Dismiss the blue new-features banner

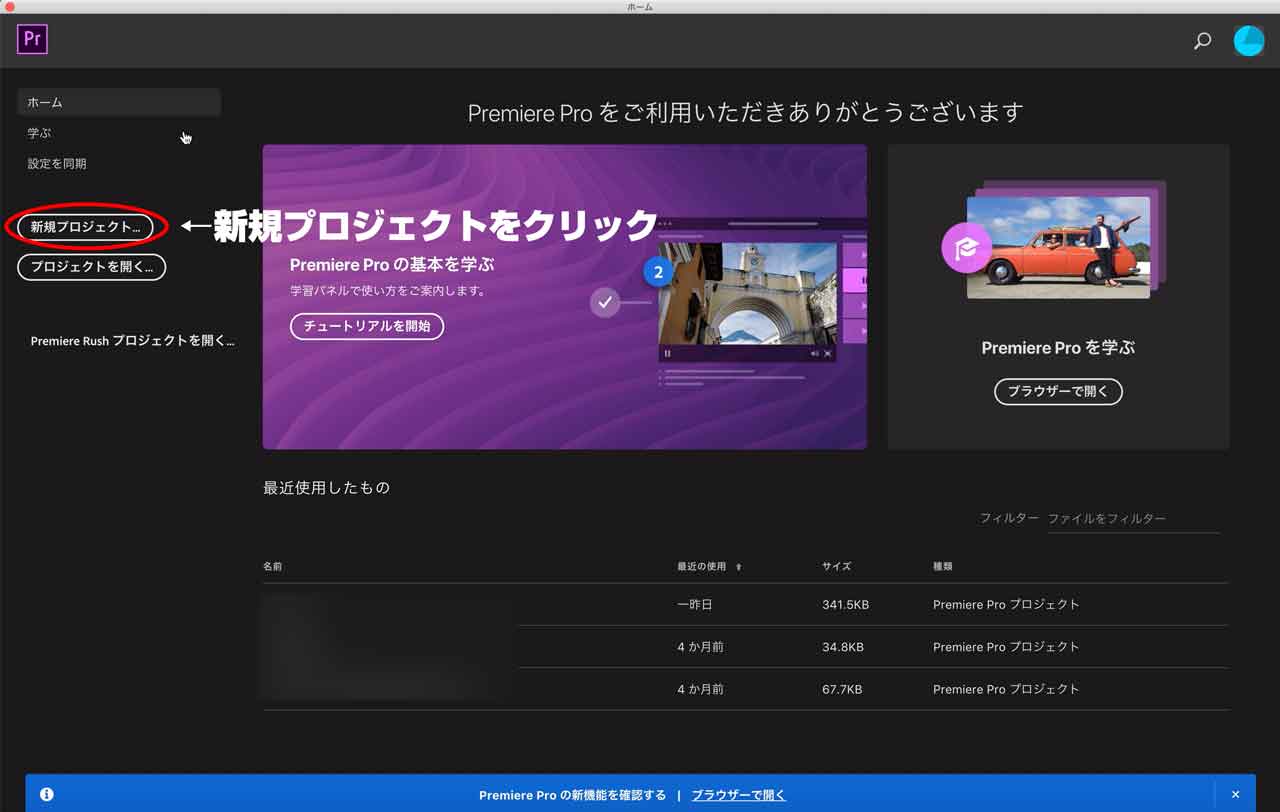1235,795
